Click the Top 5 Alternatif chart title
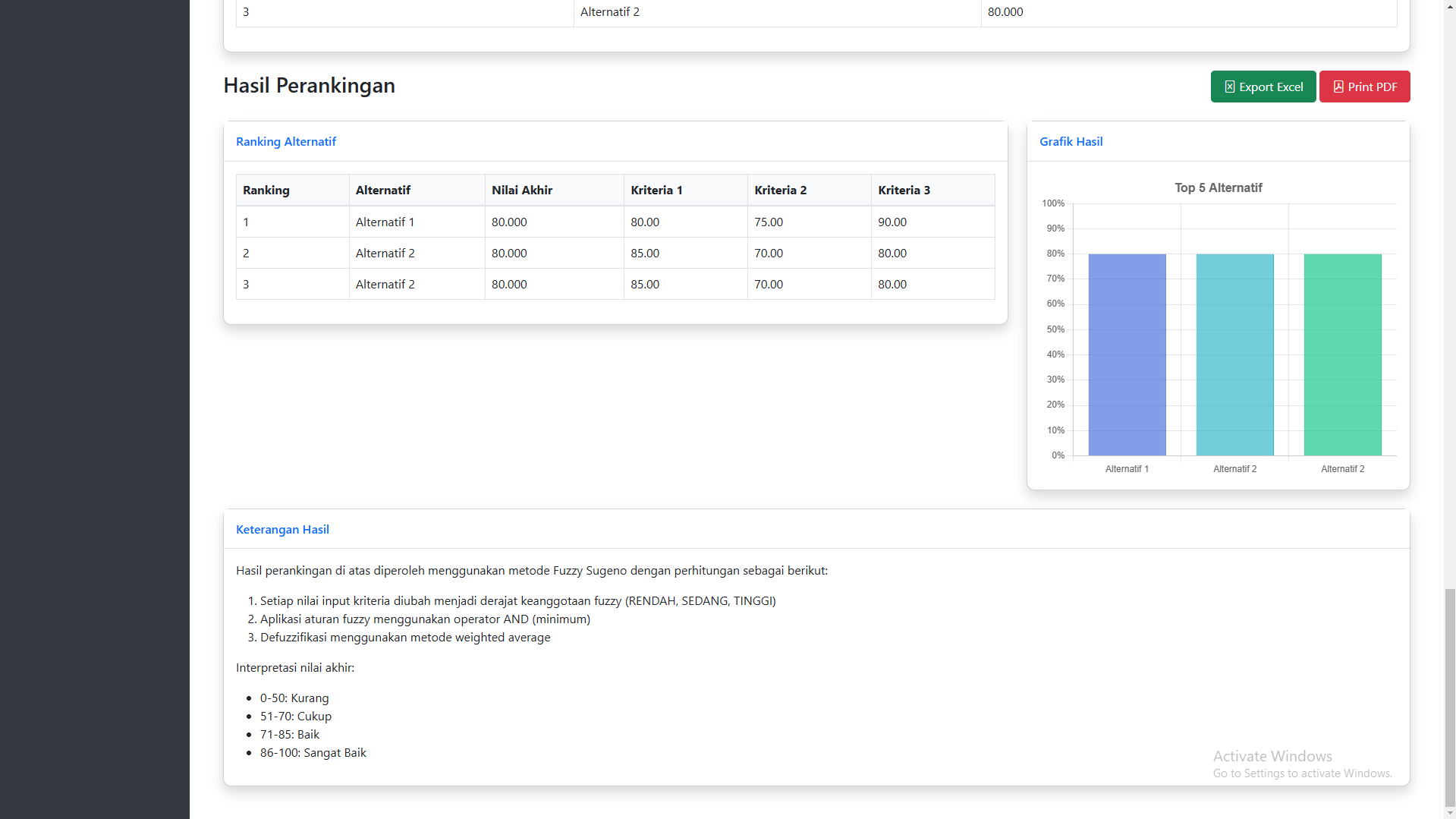 click(1218, 187)
